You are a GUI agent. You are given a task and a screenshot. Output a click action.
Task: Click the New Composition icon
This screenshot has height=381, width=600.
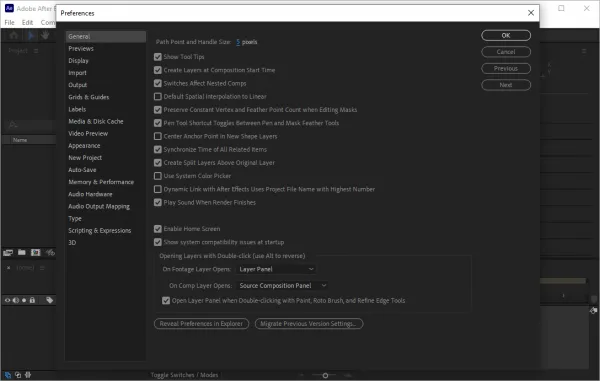point(36,252)
